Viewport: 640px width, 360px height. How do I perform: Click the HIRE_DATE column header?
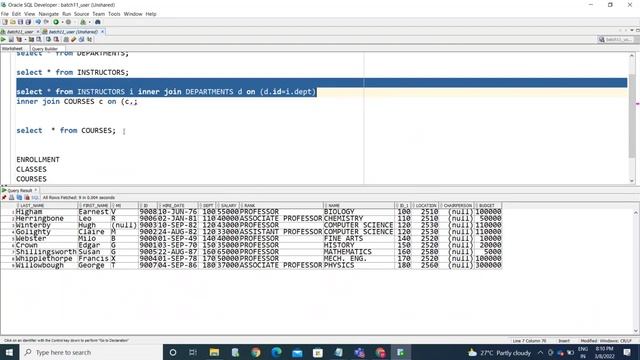[x=179, y=205]
